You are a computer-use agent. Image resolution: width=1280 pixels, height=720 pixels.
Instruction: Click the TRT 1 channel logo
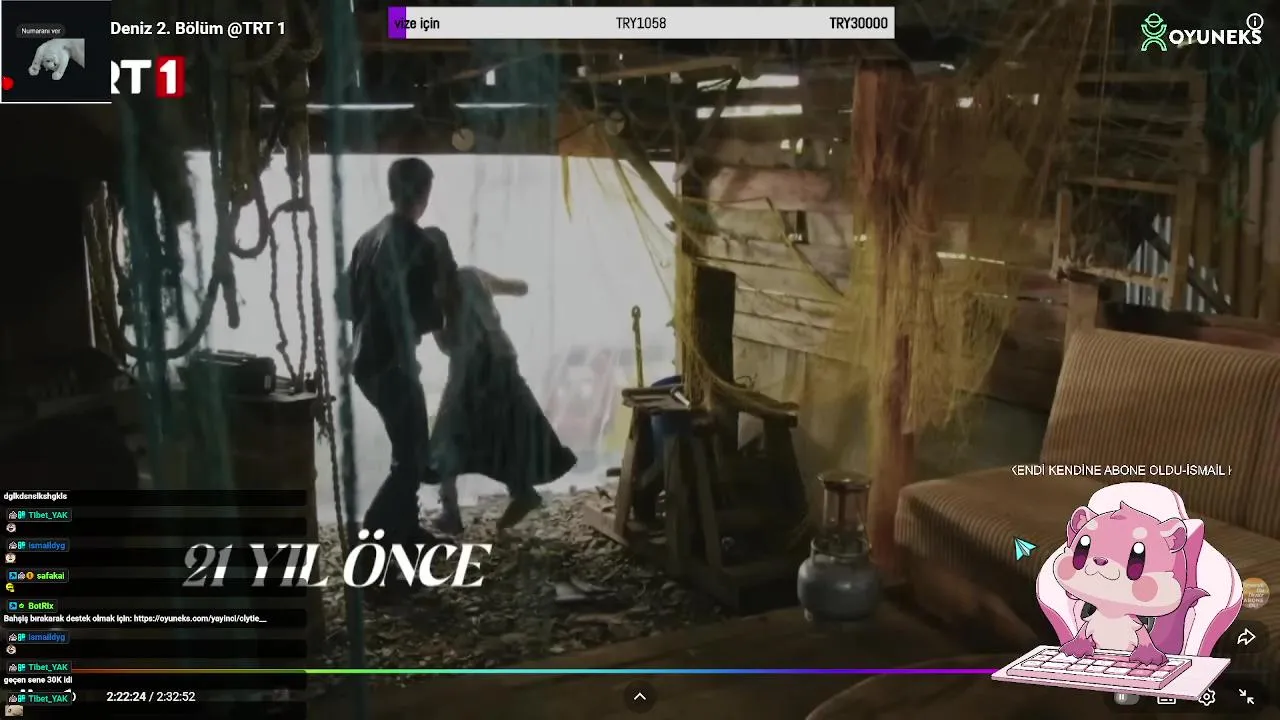click(147, 77)
